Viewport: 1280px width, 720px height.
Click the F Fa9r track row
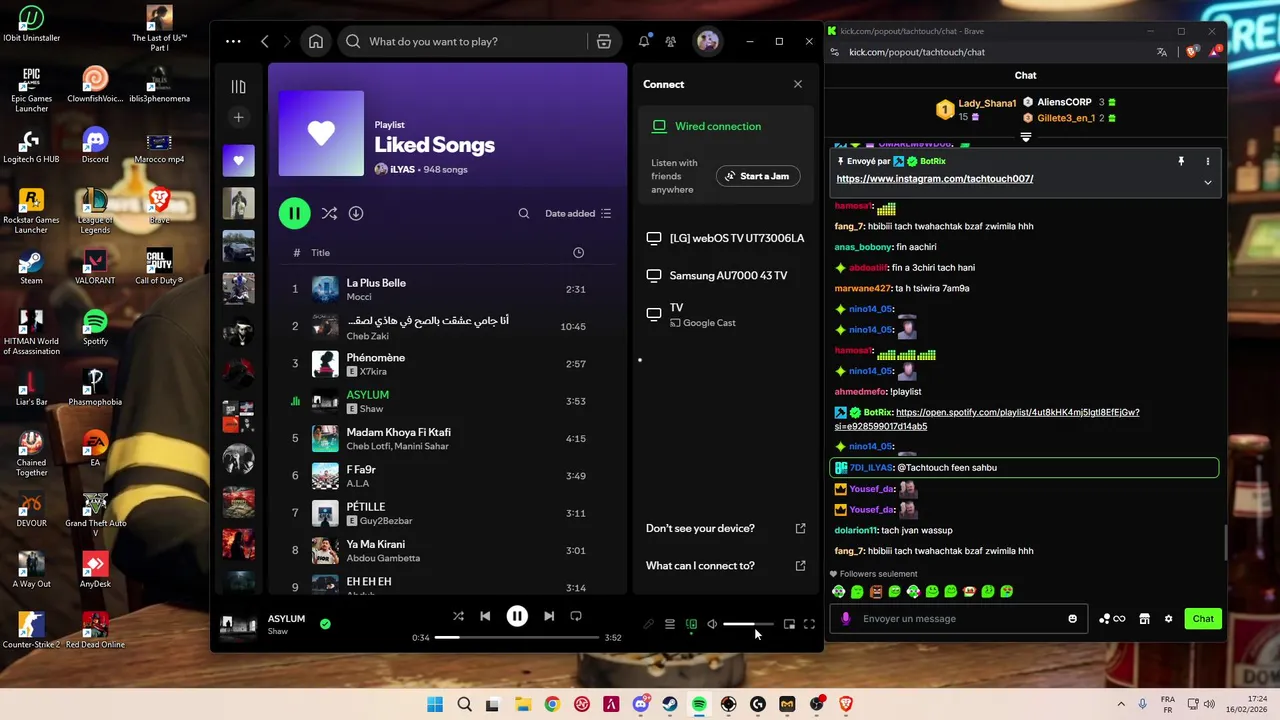pyautogui.click(x=447, y=476)
